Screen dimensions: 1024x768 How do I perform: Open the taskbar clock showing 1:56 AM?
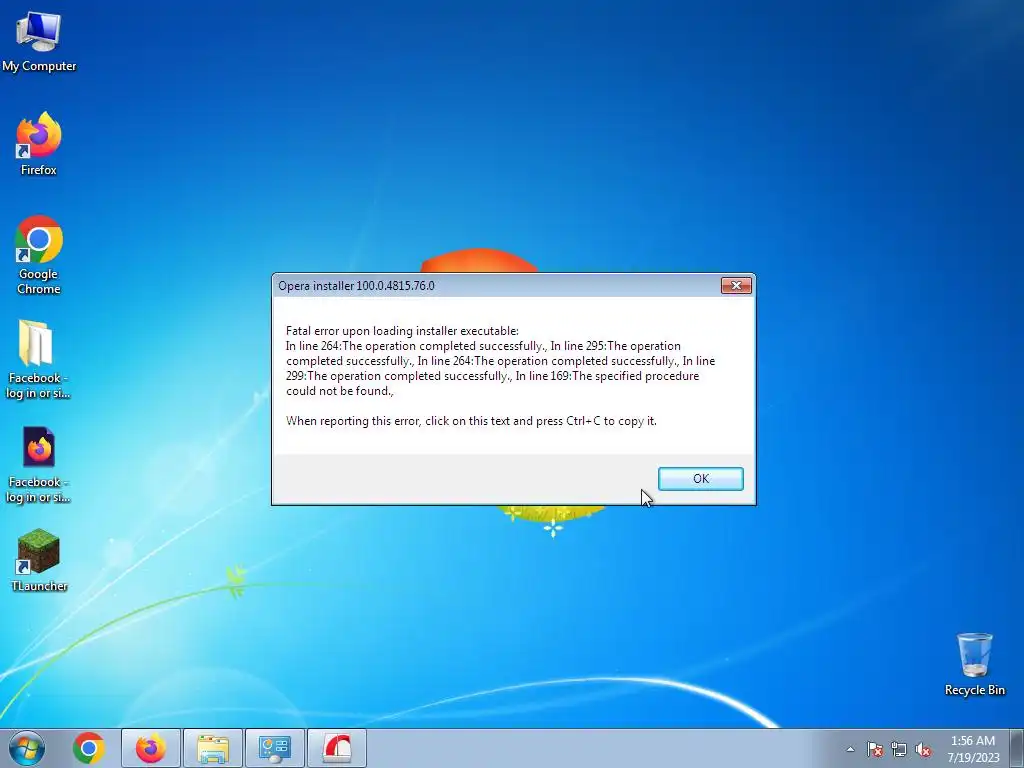coord(973,749)
